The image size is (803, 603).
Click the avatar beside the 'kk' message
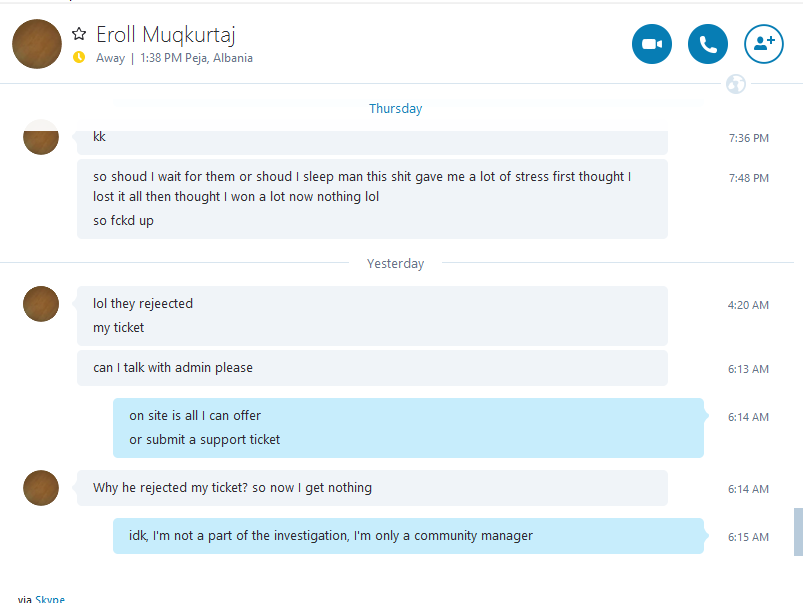click(41, 137)
